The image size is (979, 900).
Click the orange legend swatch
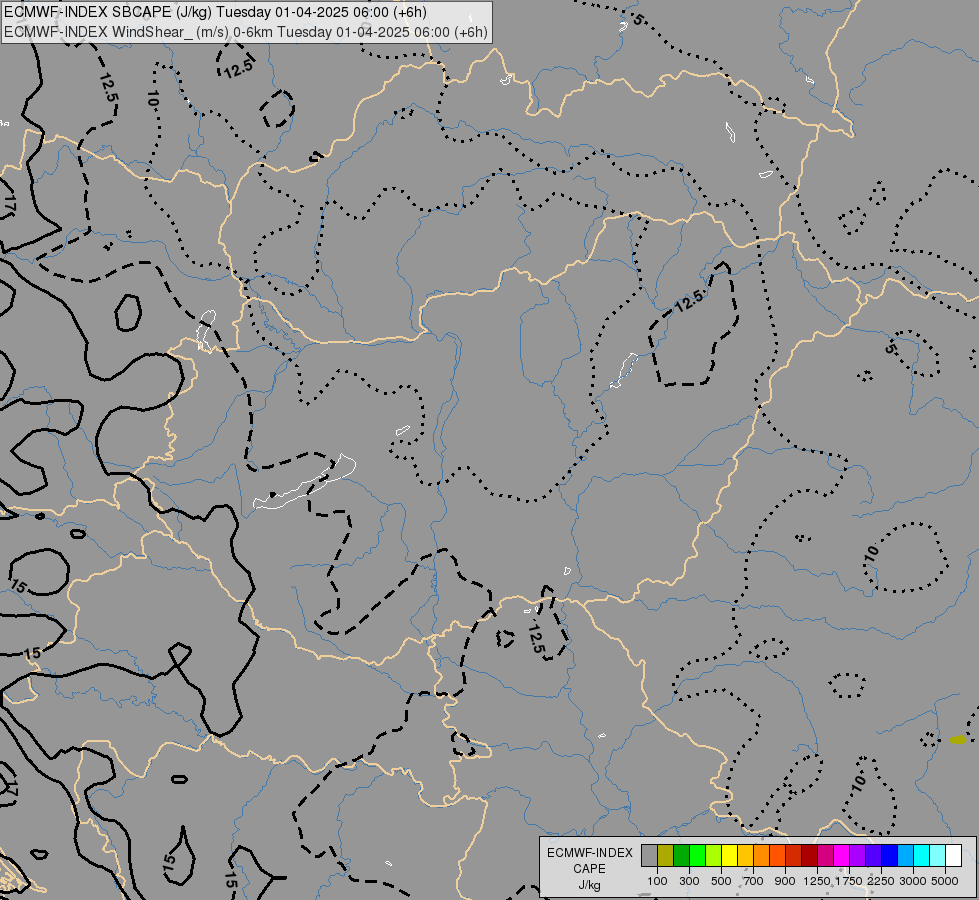pyautogui.click(x=762, y=856)
